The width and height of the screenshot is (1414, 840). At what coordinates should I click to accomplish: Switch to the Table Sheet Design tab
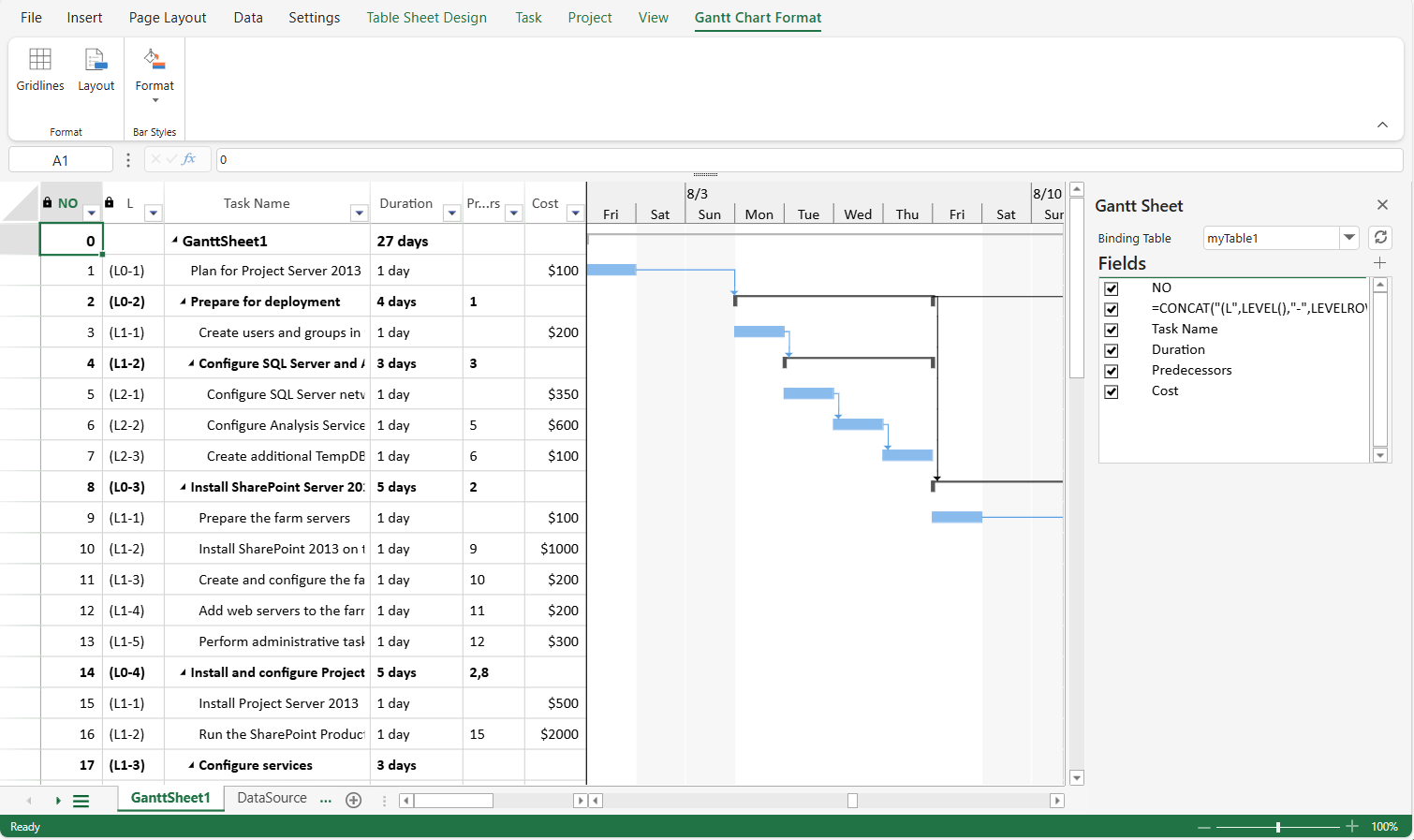point(426,17)
